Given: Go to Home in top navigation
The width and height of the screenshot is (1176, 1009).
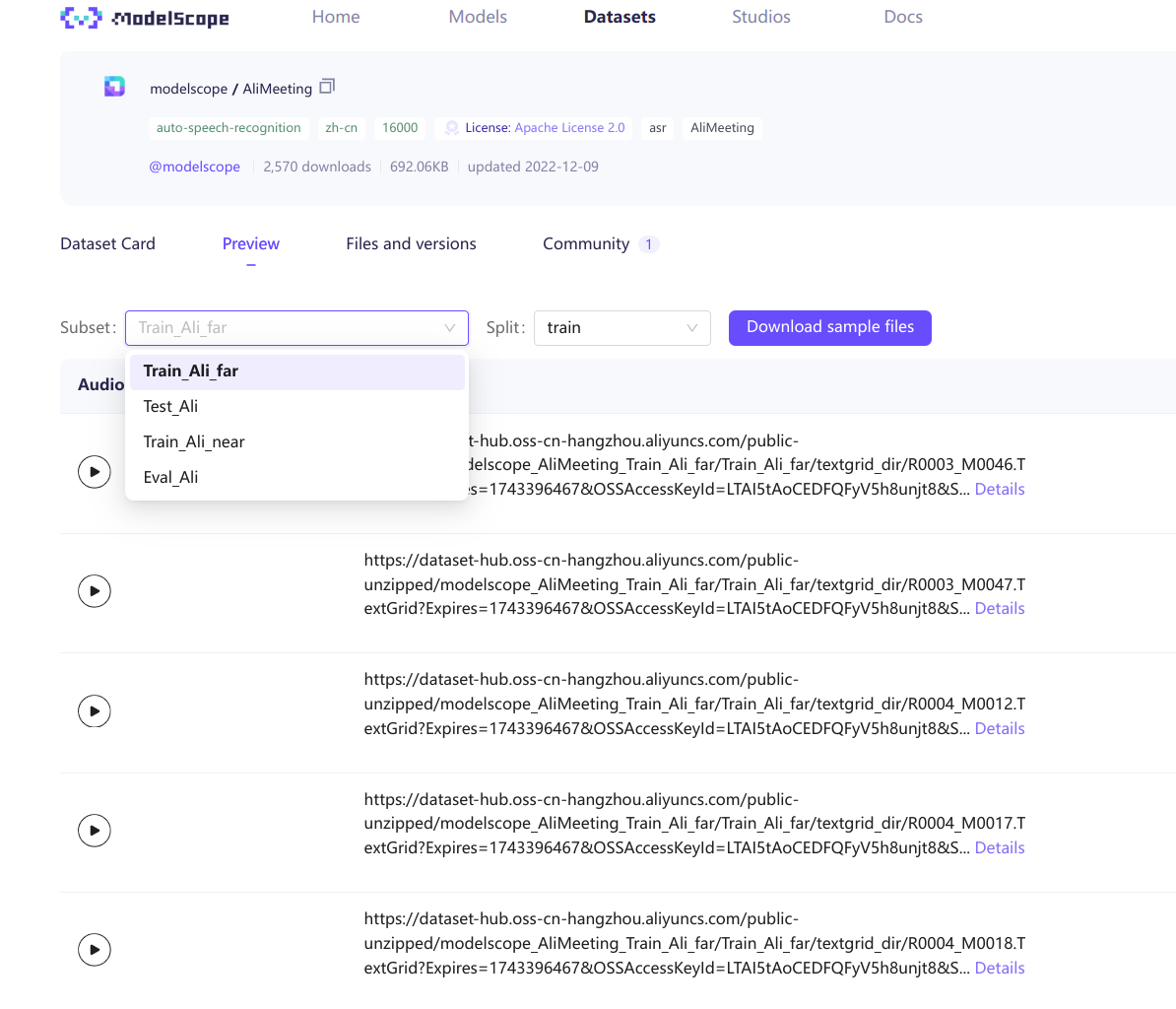Looking at the screenshot, I should 336,17.
